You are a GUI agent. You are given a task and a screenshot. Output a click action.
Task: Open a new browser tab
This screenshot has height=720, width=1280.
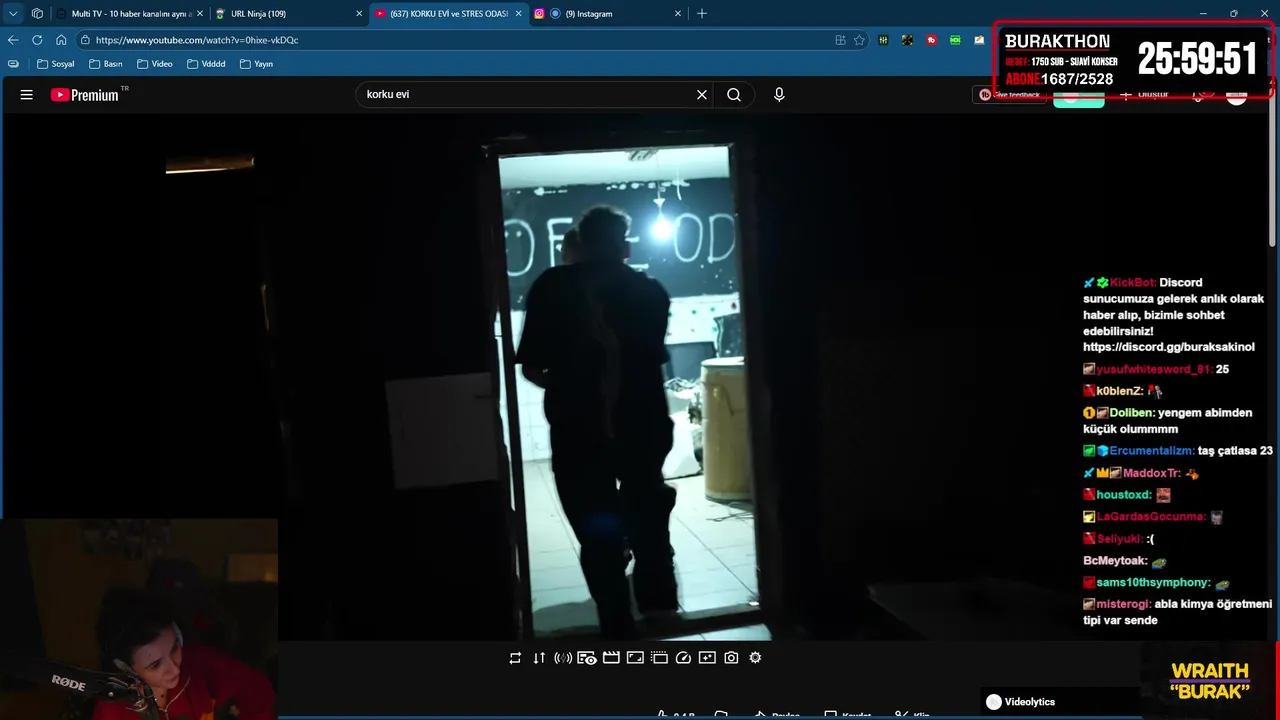tap(702, 14)
